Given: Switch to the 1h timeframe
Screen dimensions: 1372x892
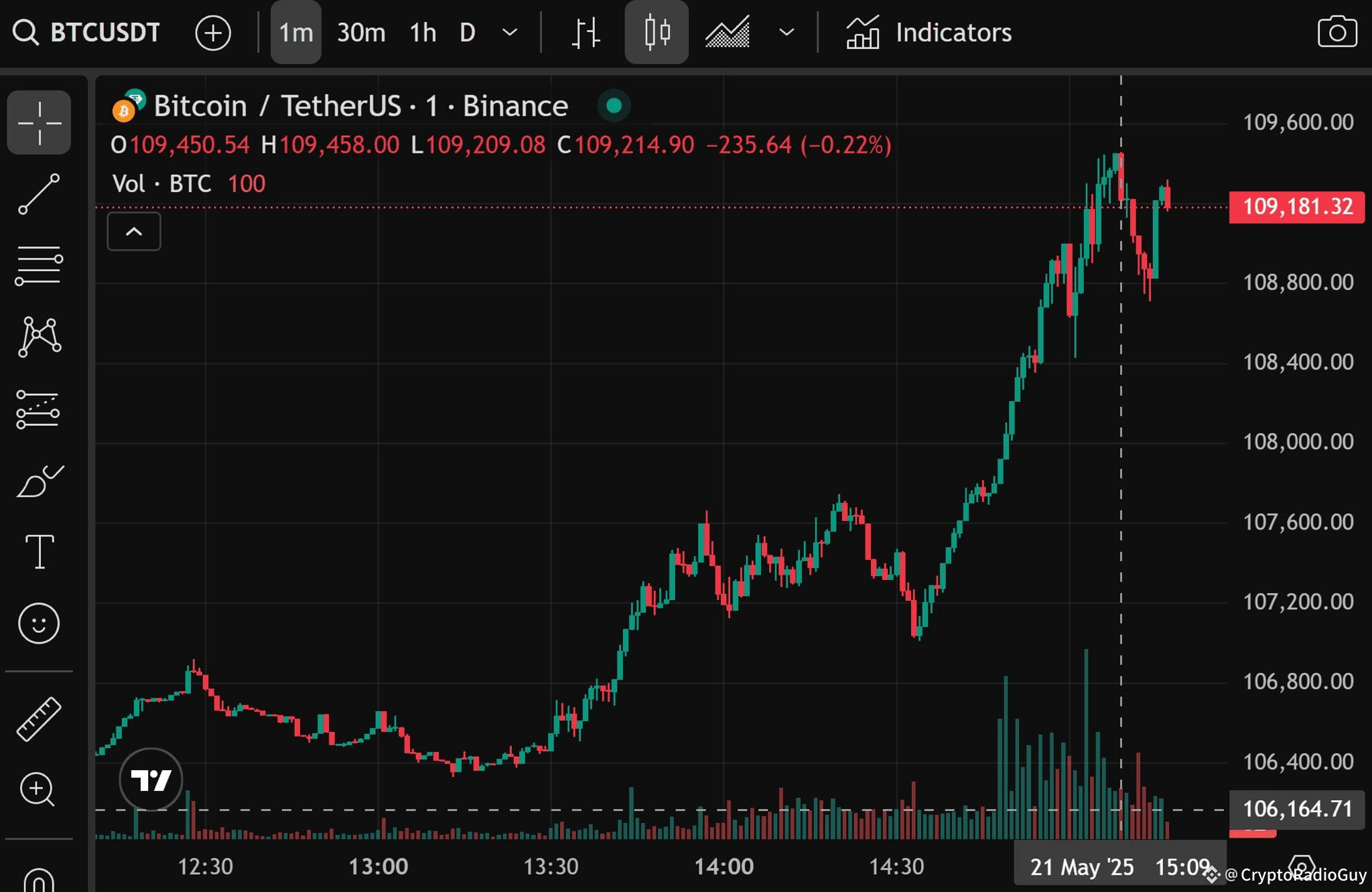Looking at the screenshot, I should (x=422, y=32).
